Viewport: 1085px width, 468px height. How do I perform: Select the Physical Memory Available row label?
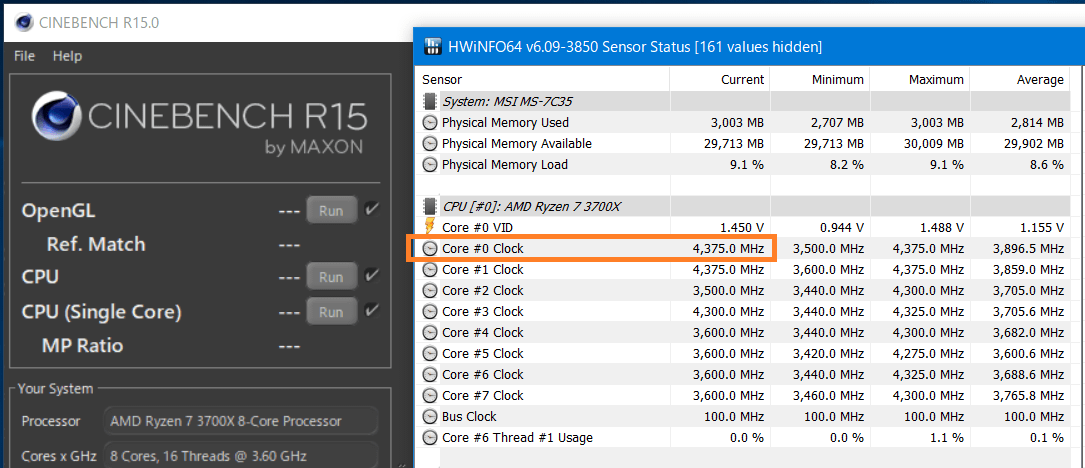click(517, 143)
